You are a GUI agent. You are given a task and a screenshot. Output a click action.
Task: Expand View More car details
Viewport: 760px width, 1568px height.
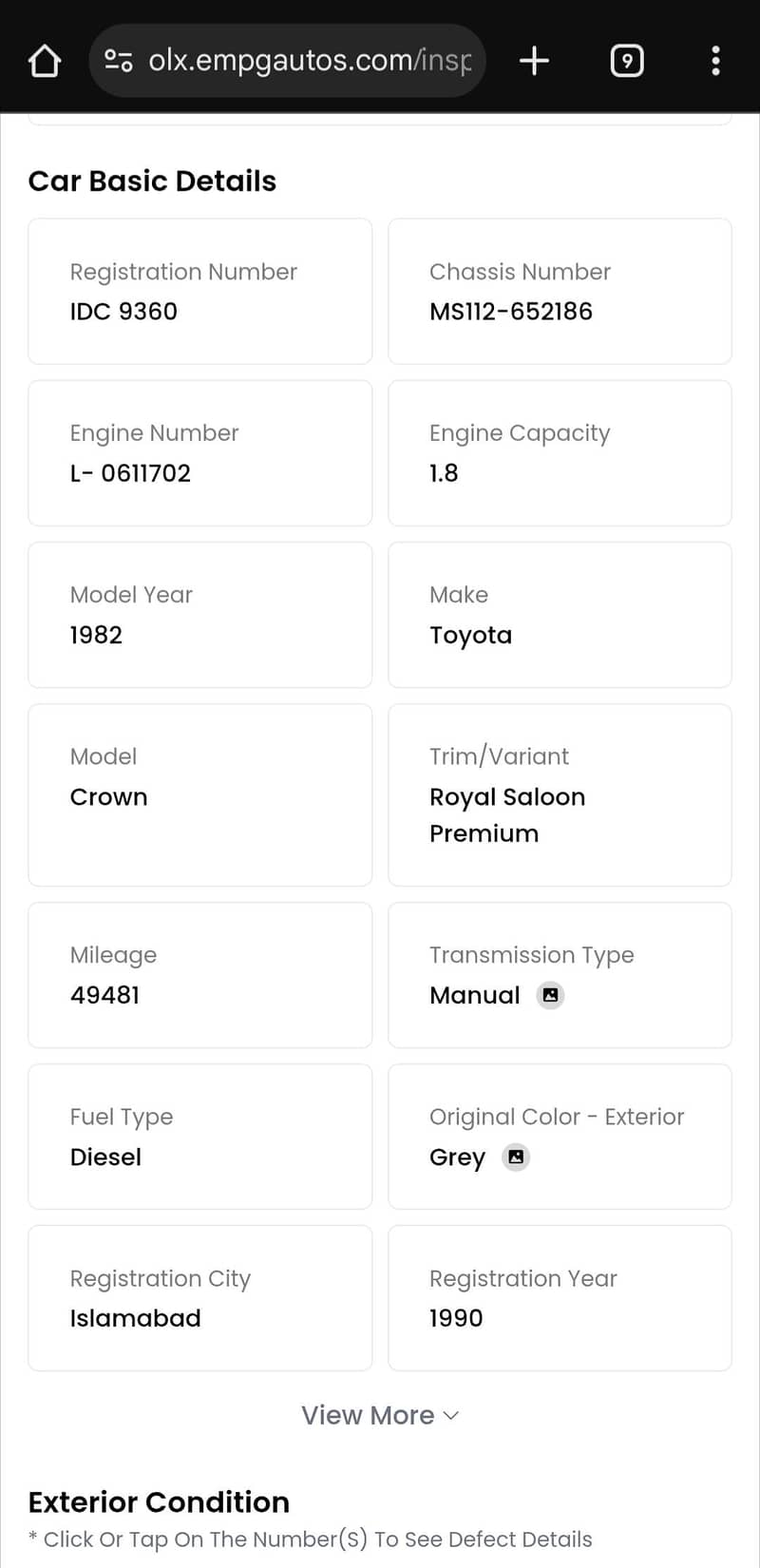pyautogui.click(x=369, y=1415)
